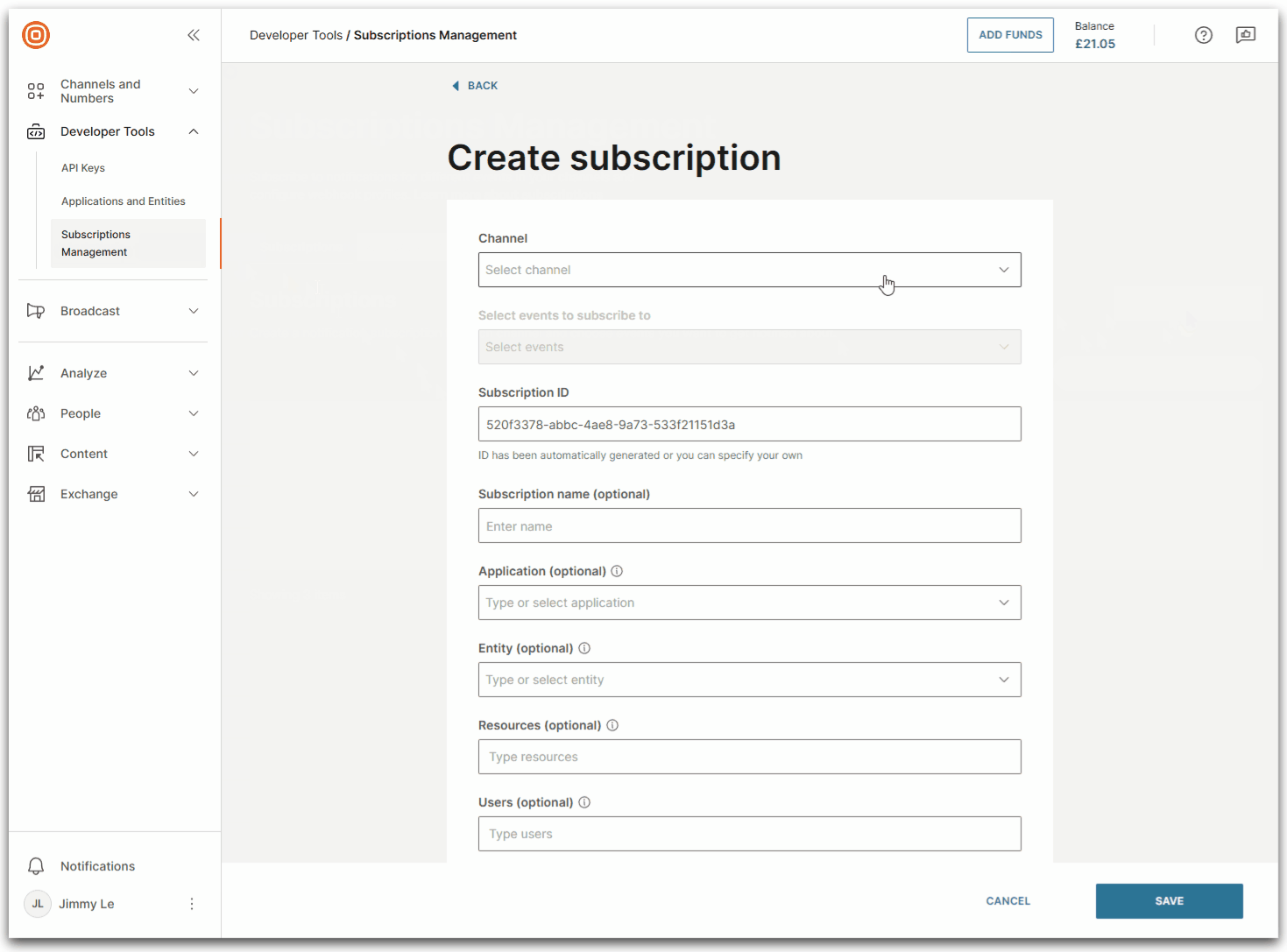Click the Create subscription heading
This screenshot has height=952, width=1287.
[x=614, y=158]
